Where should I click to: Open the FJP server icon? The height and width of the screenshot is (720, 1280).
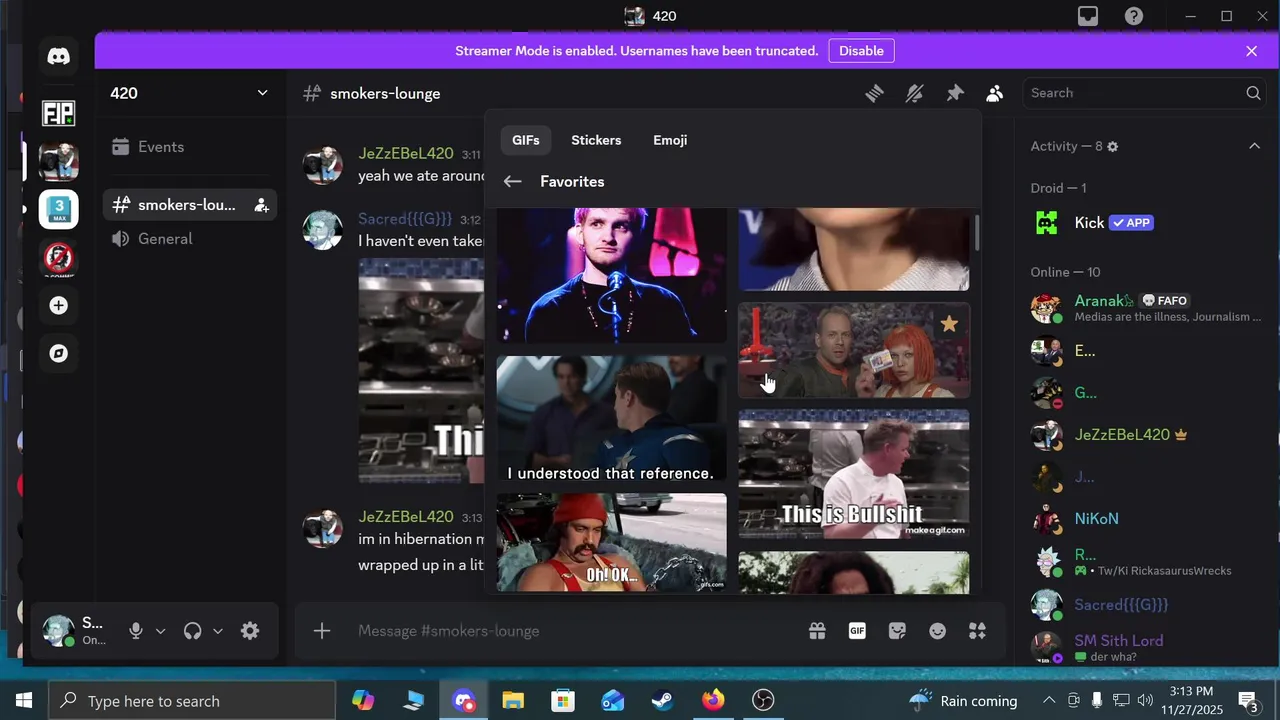59,113
